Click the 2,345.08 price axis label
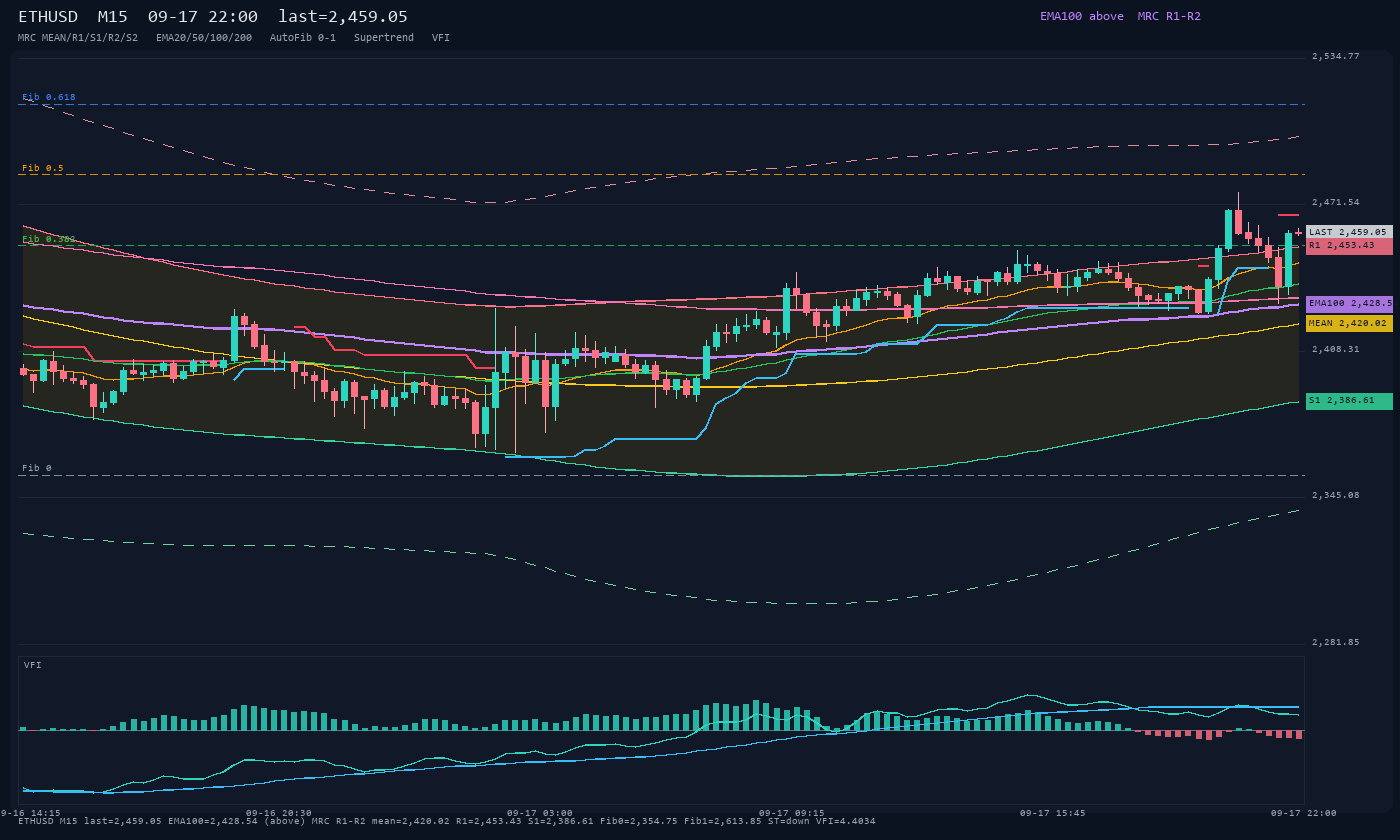Screen dimensions: 1400x840 tap(1336, 495)
